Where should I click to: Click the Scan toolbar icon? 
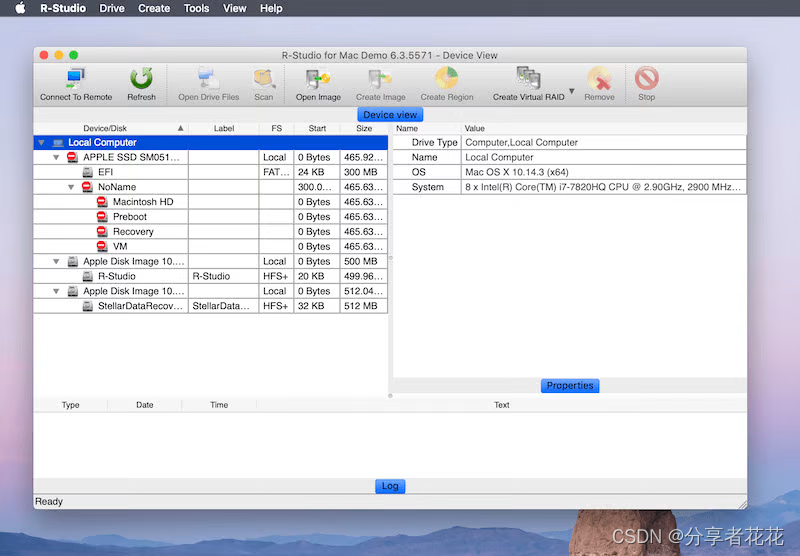pos(263,80)
